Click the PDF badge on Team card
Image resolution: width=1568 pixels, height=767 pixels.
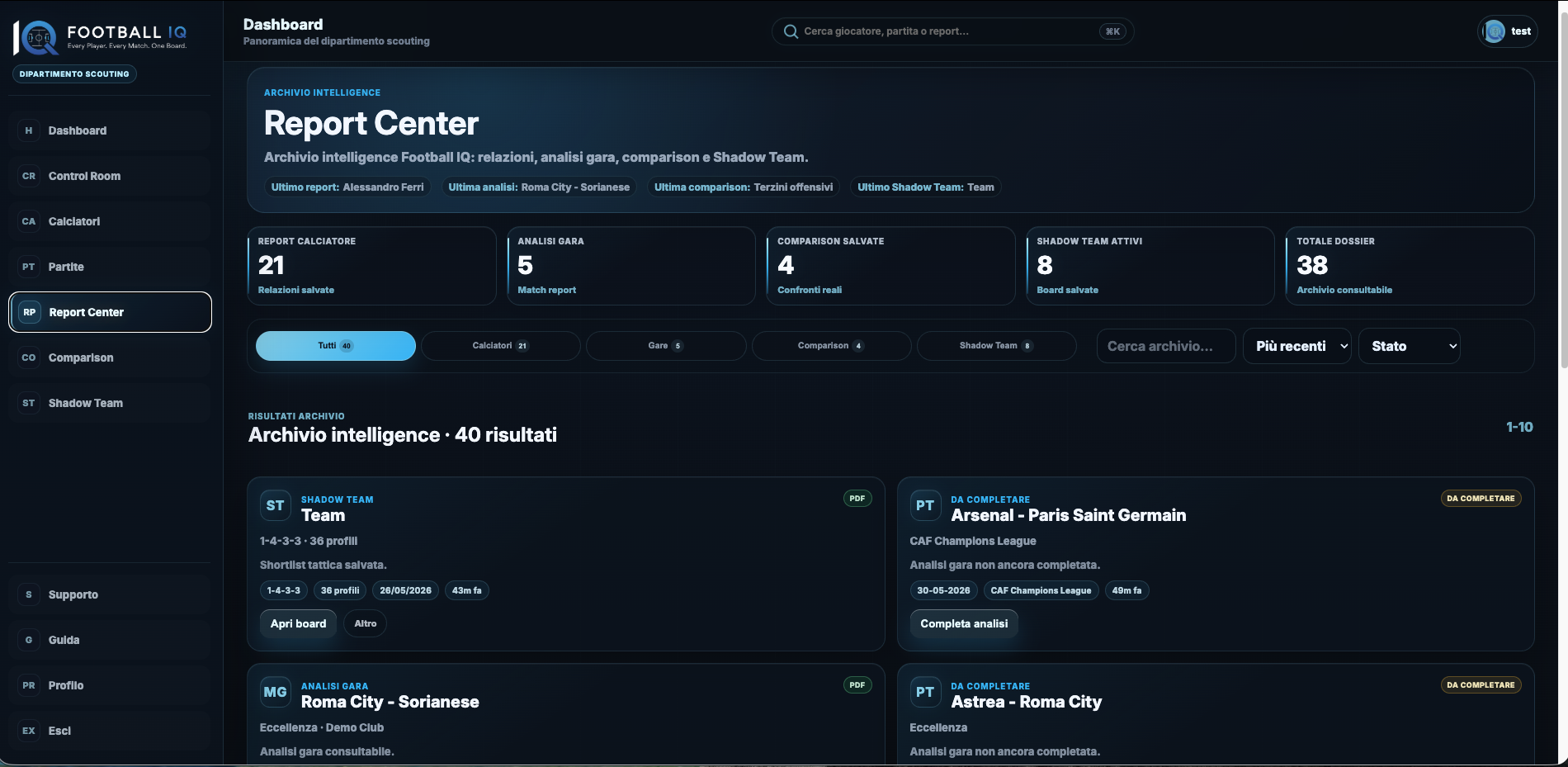[x=857, y=499]
